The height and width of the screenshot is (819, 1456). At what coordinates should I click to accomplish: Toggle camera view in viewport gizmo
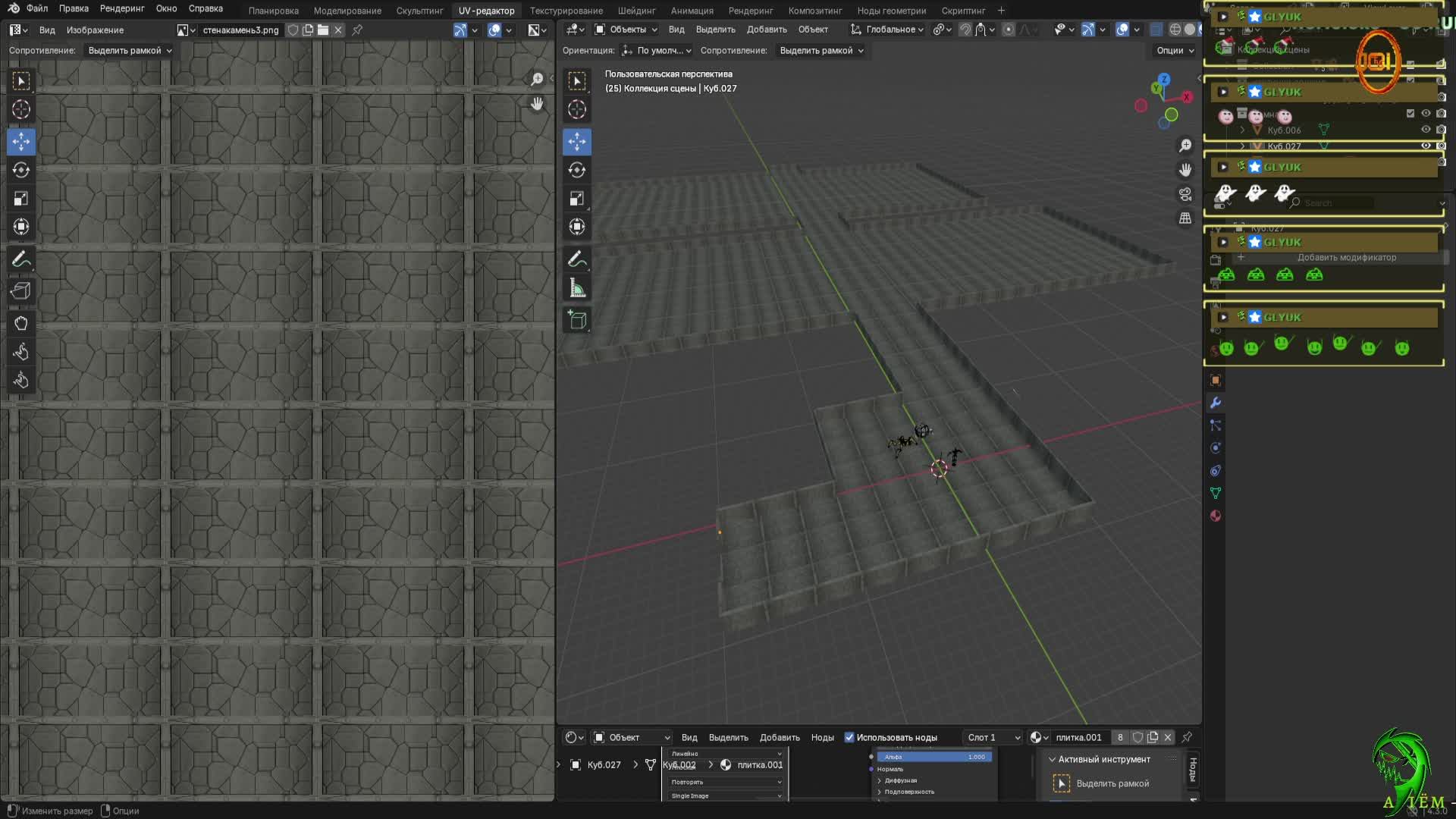pos(1185,194)
